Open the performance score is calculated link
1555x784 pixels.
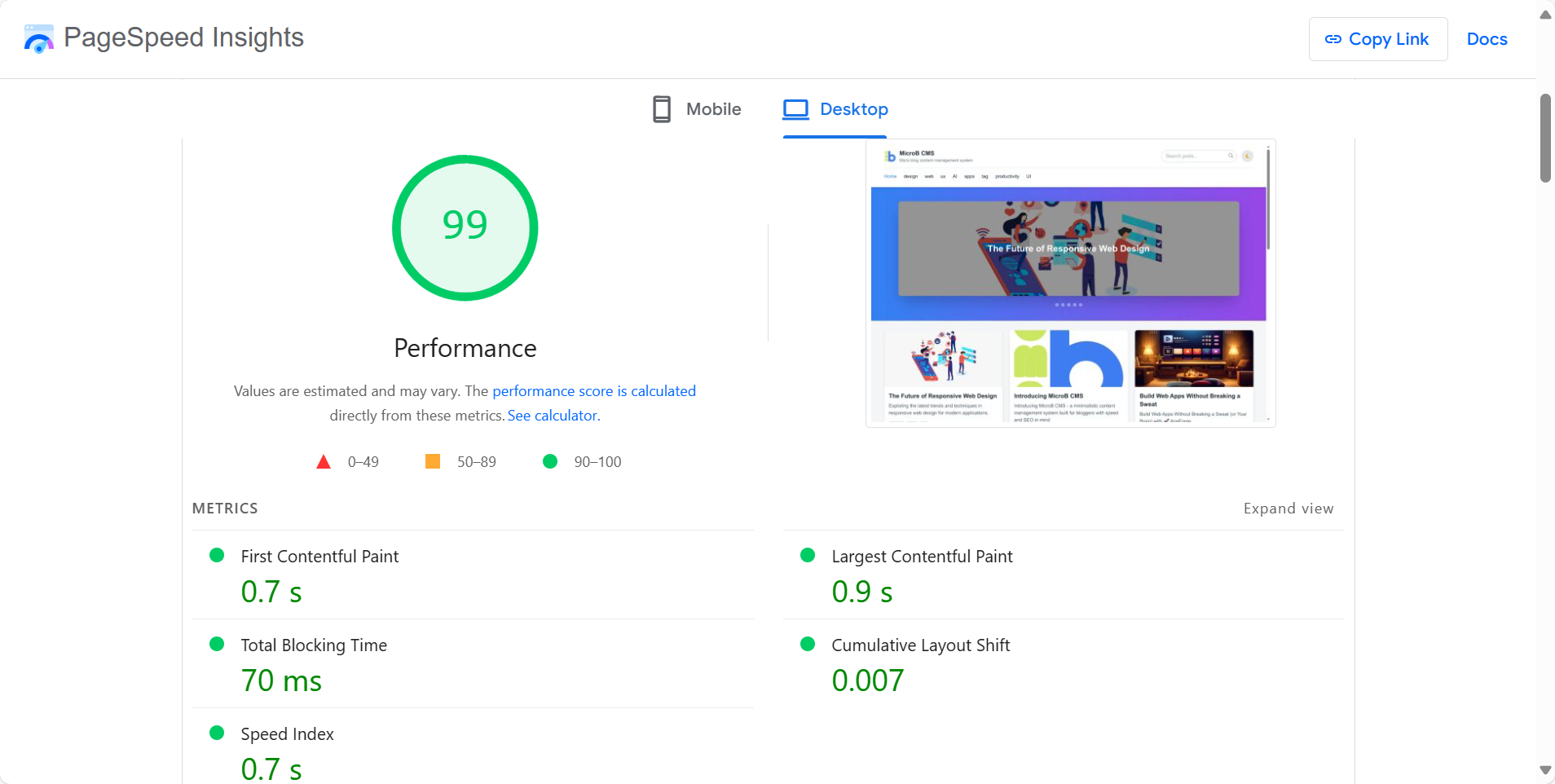click(593, 391)
